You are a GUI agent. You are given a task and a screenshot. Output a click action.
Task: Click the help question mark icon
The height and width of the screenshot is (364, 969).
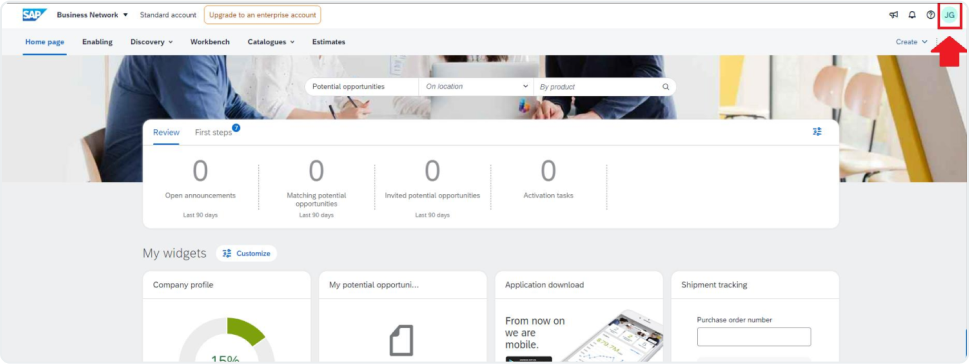coord(931,15)
